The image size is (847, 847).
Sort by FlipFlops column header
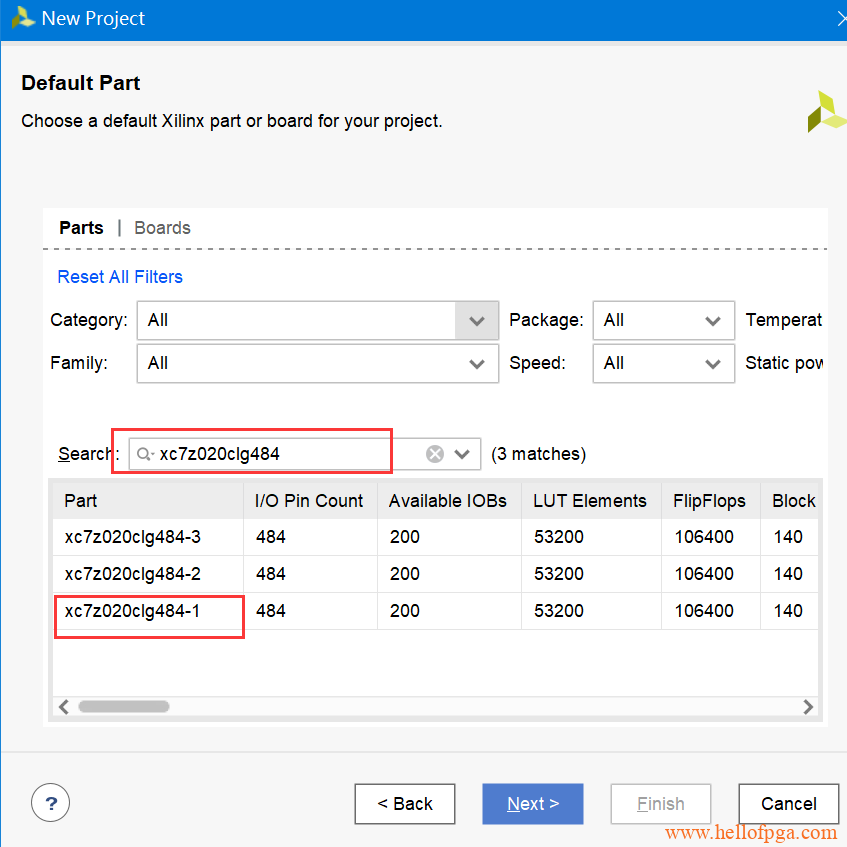click(710, 501)
